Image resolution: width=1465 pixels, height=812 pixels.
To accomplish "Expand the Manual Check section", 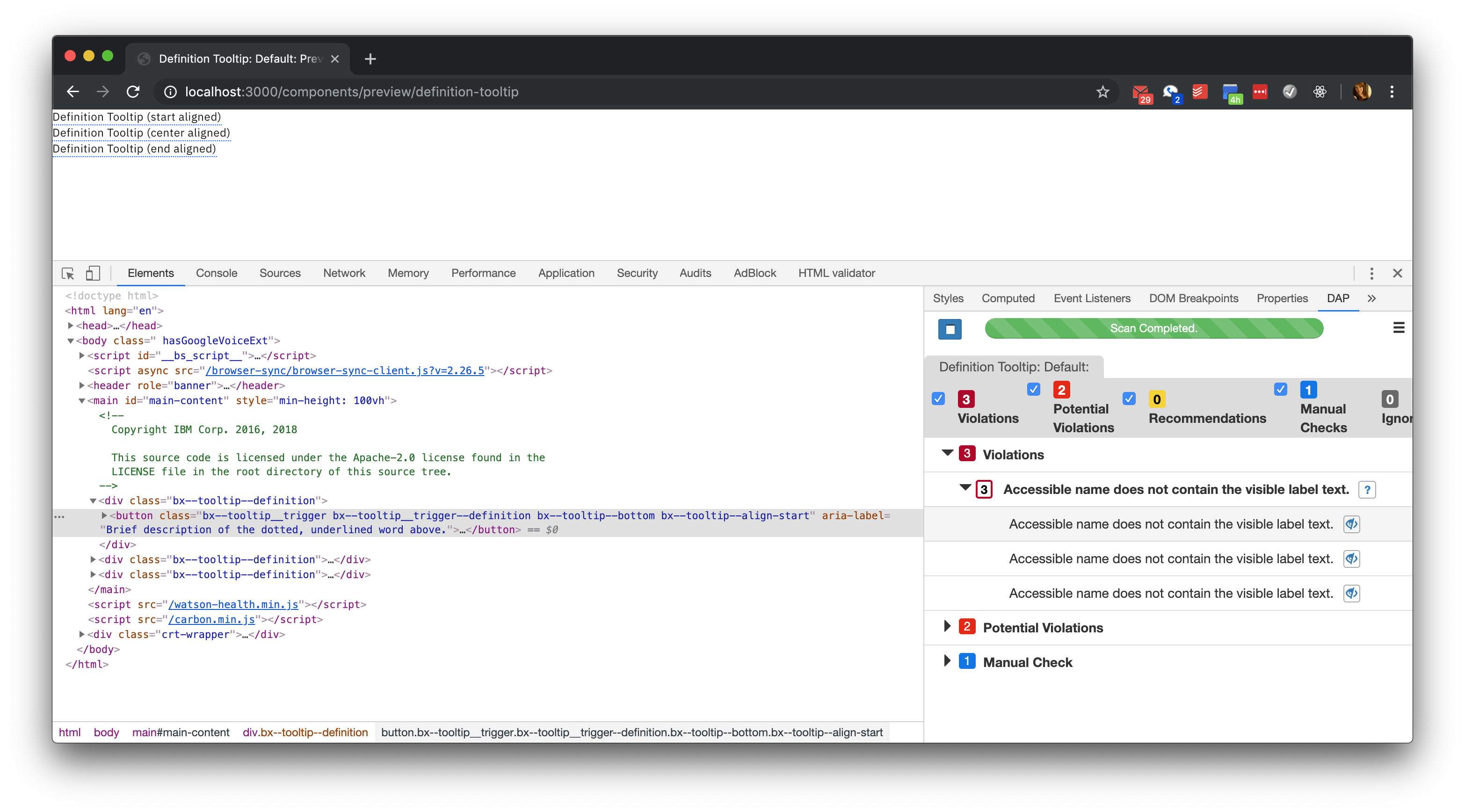I will click(x=947, y=661).
